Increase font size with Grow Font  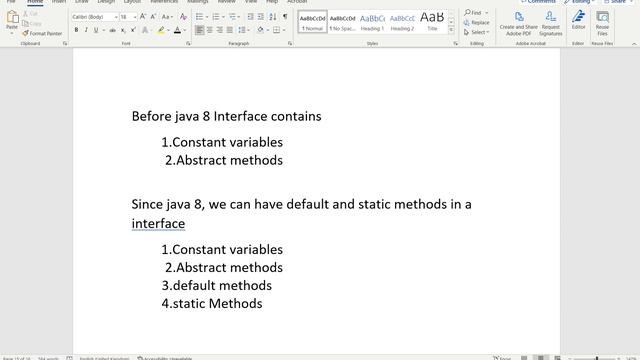click(x=143, y=17)
